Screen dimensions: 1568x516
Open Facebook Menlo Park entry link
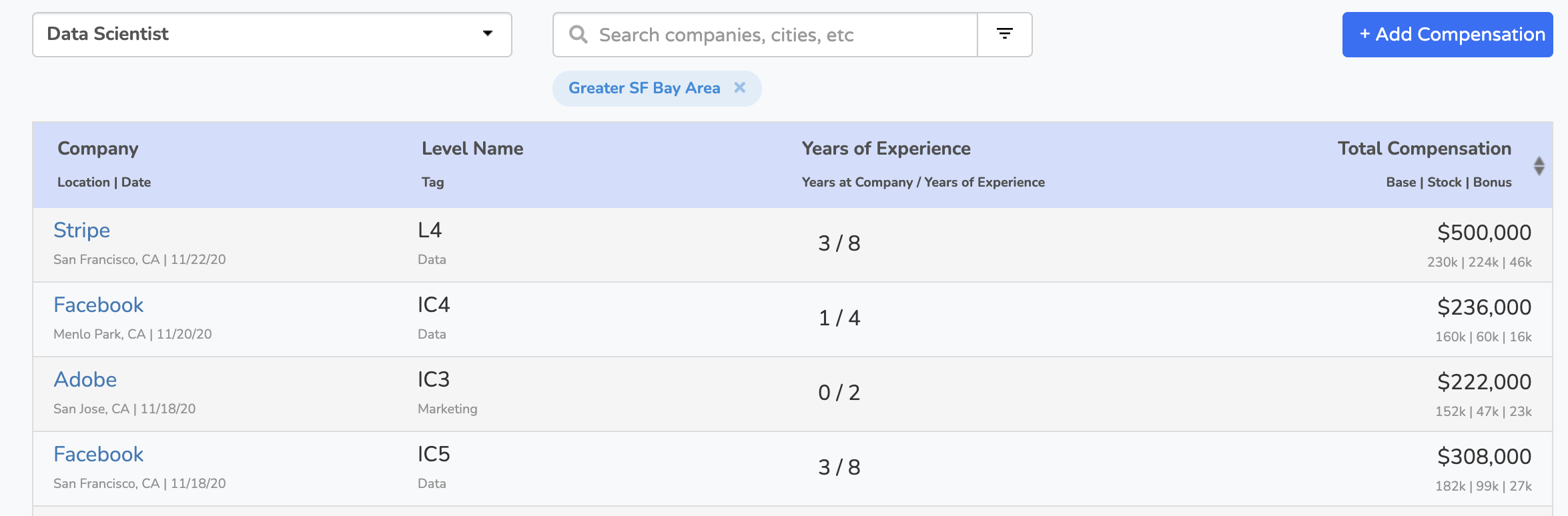98,305
